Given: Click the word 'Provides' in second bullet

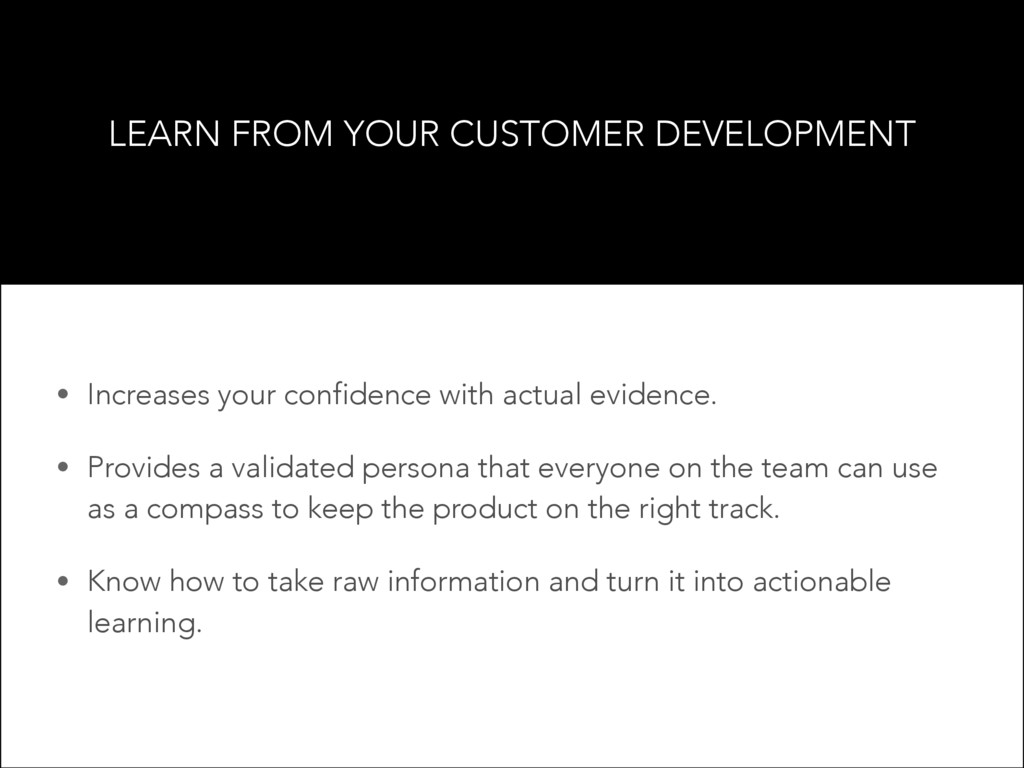Looking at the screenshot, I should tap(144, 468).
